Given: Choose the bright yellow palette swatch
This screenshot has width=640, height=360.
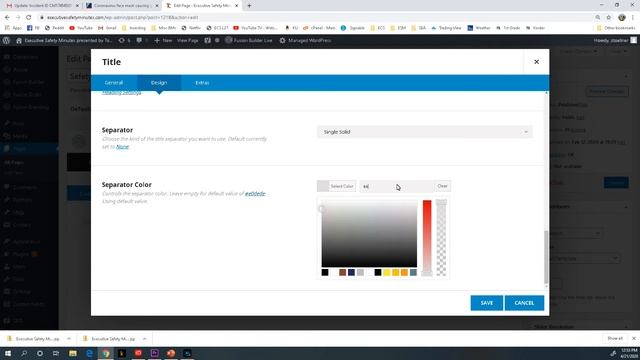Looking at the screenshot, I should pos(387,272).
